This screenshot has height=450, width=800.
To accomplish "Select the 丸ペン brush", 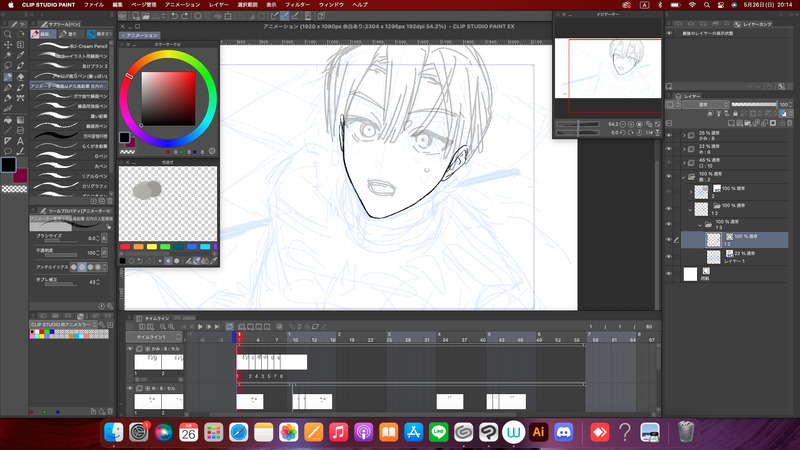I will pyautogui.click(x=69, y=166).
